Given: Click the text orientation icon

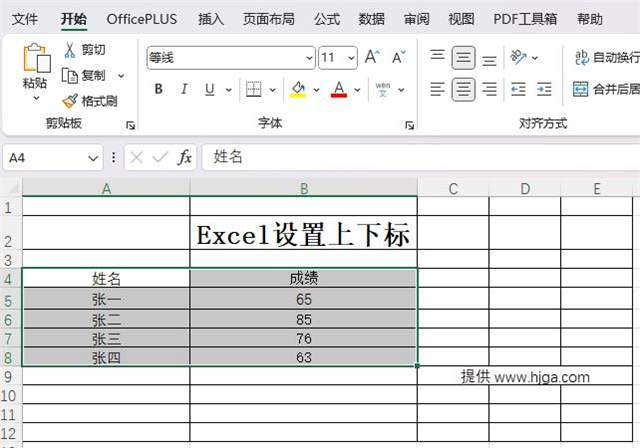Looking at the screenshot, I should (x=518, y=57).
